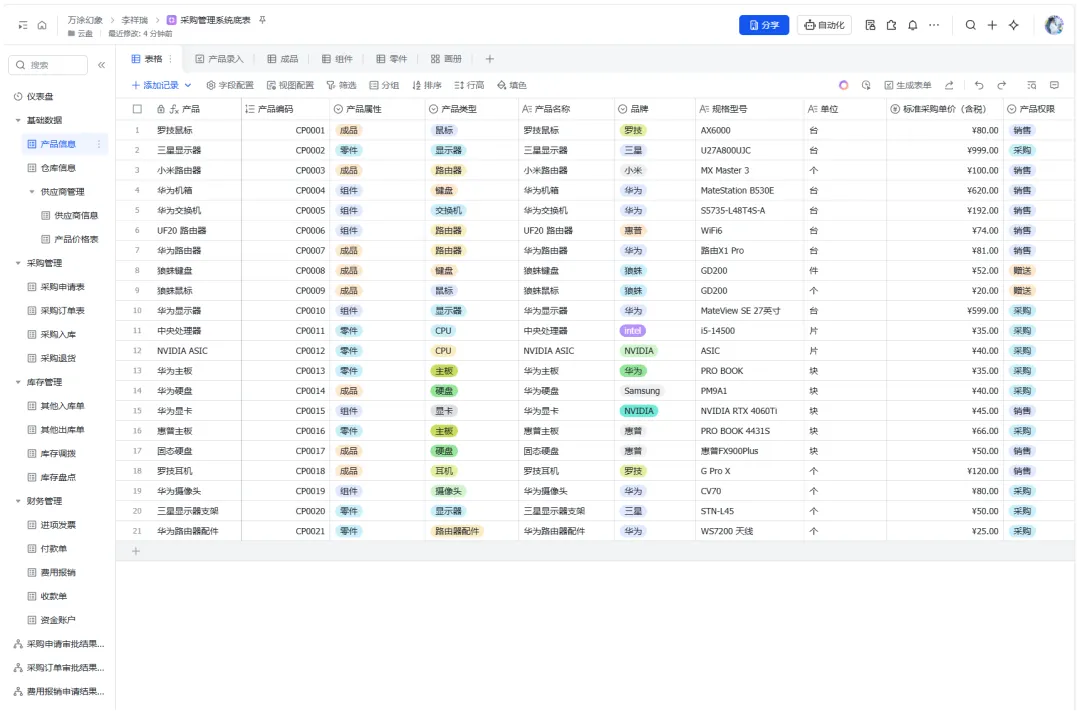The image size is (1080, 714).
Task: Open the user avatar menu
Action: pos(1054,25)
